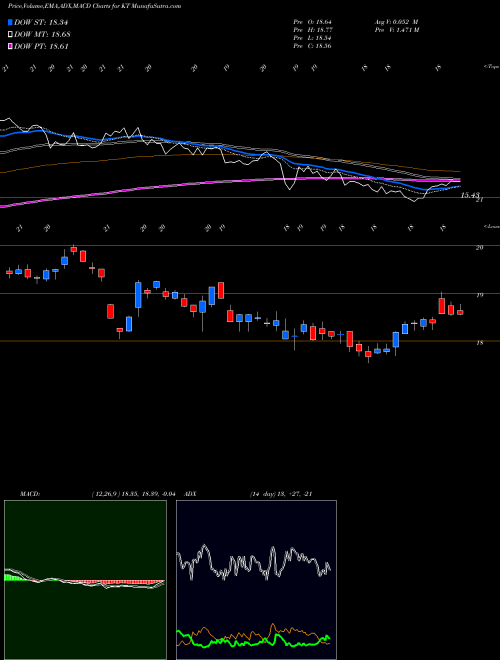Click the 'Pre V: 1.471 M' volume text
This screenshot has height=660, width=500.
[396, 30]
